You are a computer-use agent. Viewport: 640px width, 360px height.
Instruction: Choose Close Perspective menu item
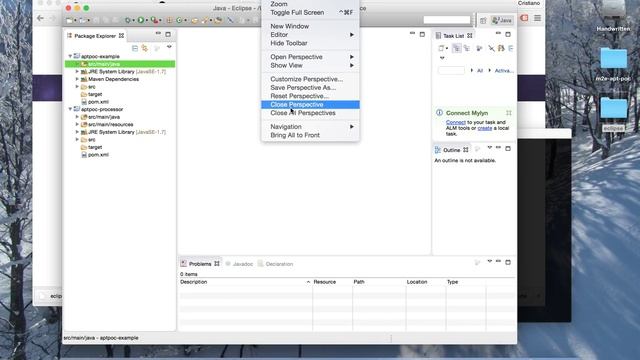(310, 104)
